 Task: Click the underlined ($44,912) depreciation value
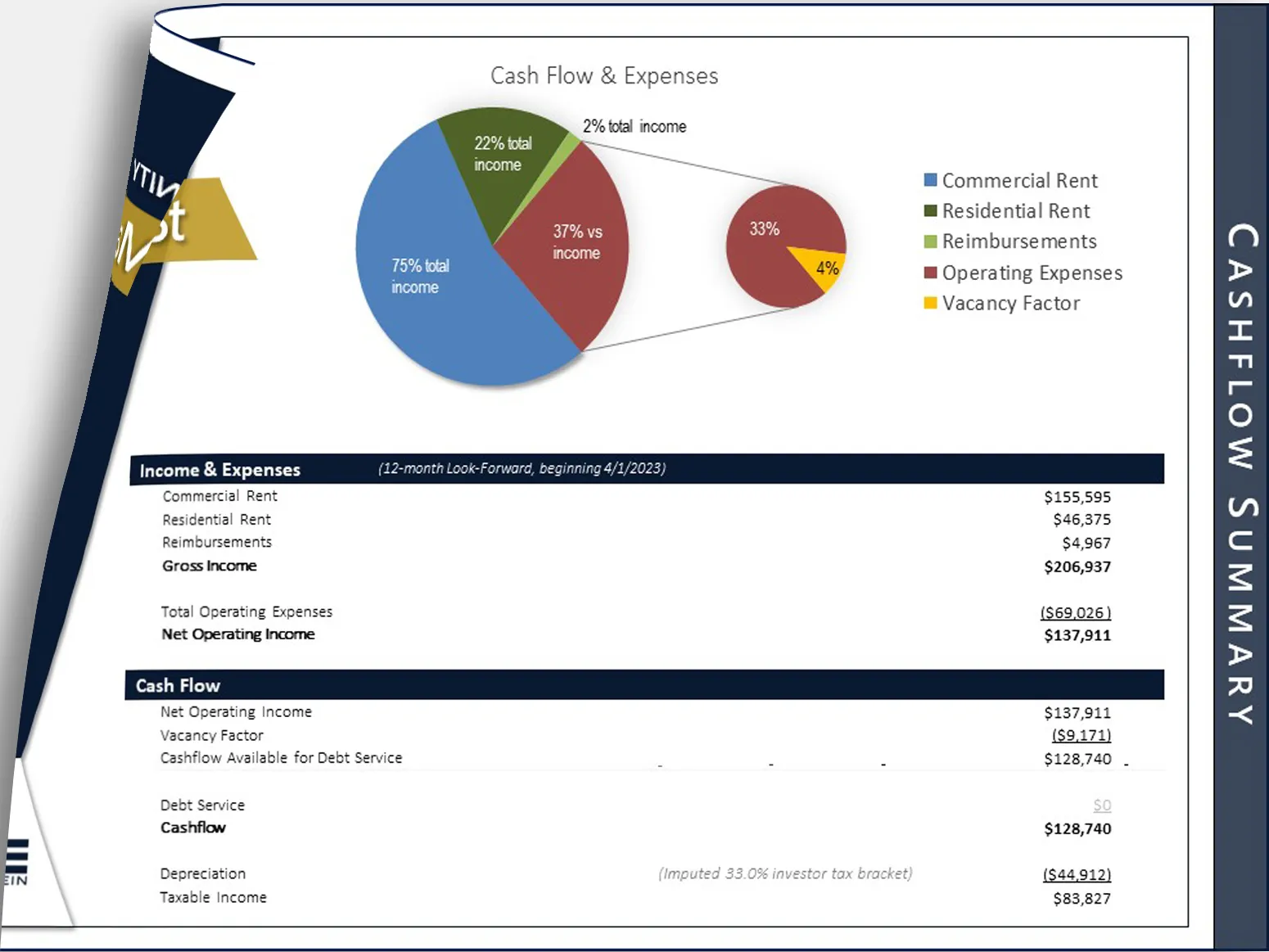coord(1077,874)
